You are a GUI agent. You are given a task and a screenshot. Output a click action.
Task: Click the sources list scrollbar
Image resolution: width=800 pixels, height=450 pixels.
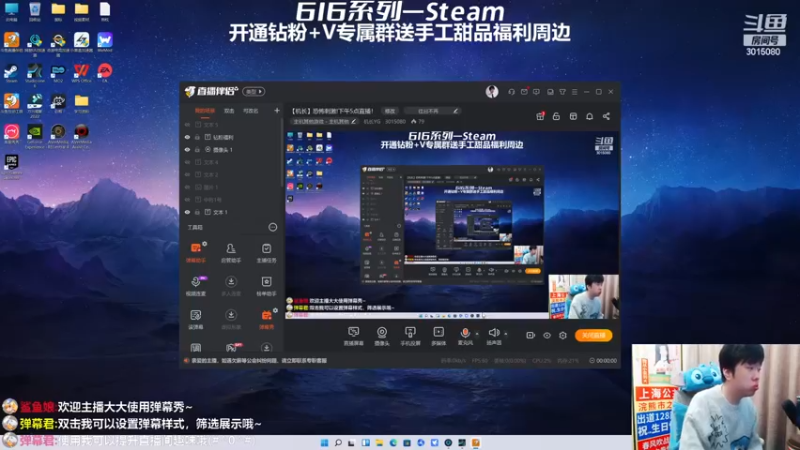pos(282,153)
